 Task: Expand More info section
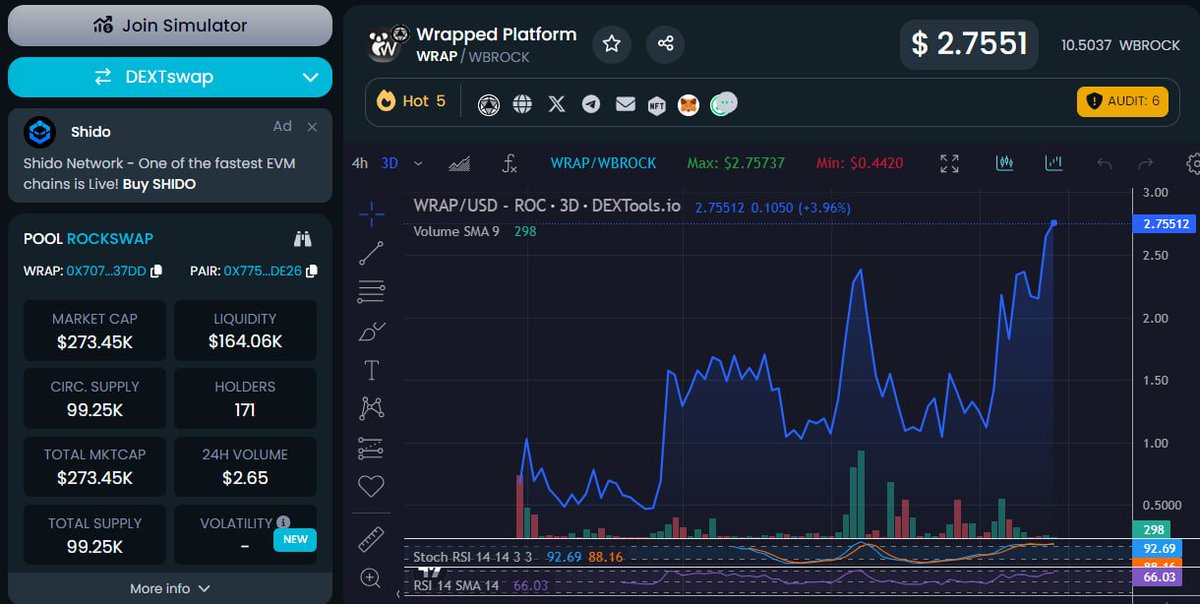[x=170, y=589]
